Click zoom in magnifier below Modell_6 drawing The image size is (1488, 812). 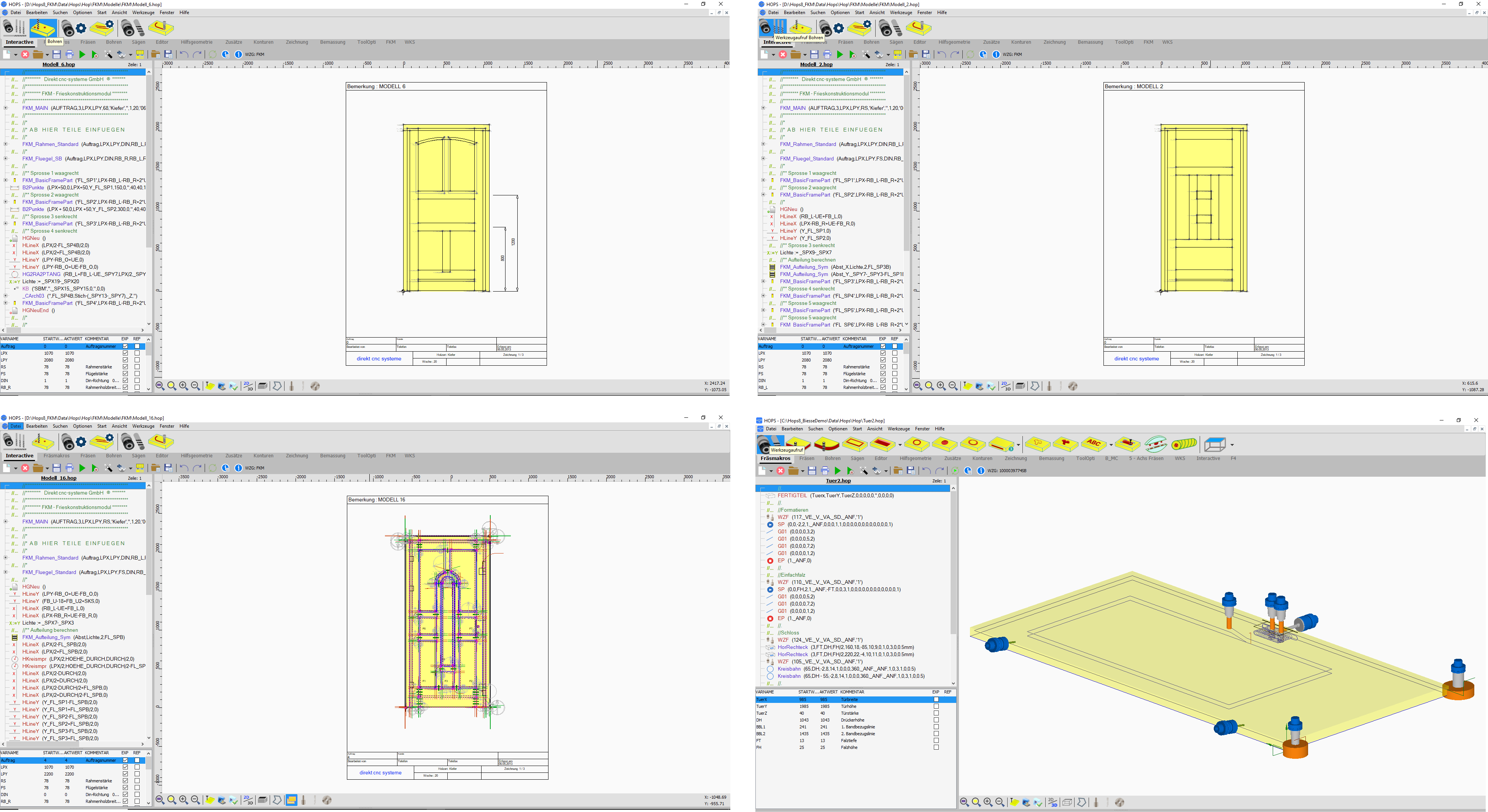pos(184,386)
